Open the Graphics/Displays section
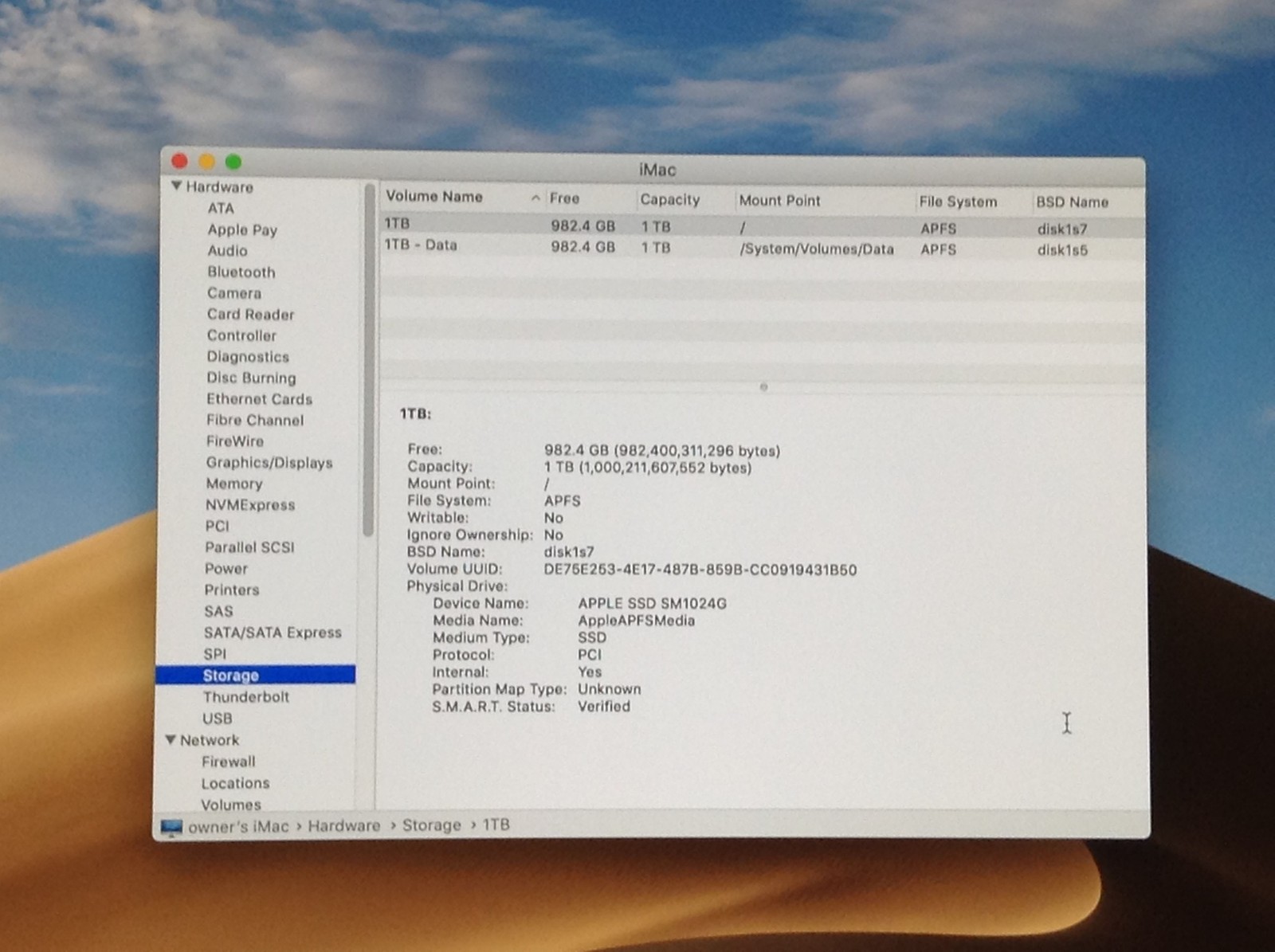The height and width of the screenshot is (952, 1275). click(269, 463)
